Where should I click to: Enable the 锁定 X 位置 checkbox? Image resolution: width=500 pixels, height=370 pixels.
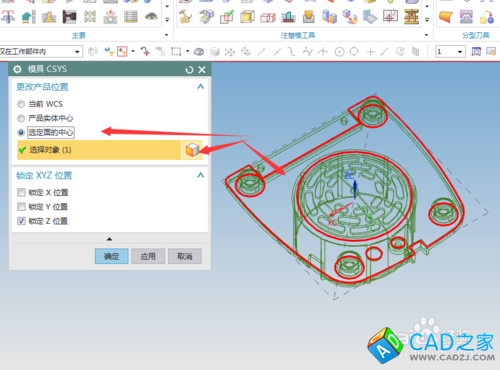pyautogui.click(x=21, y=193)
